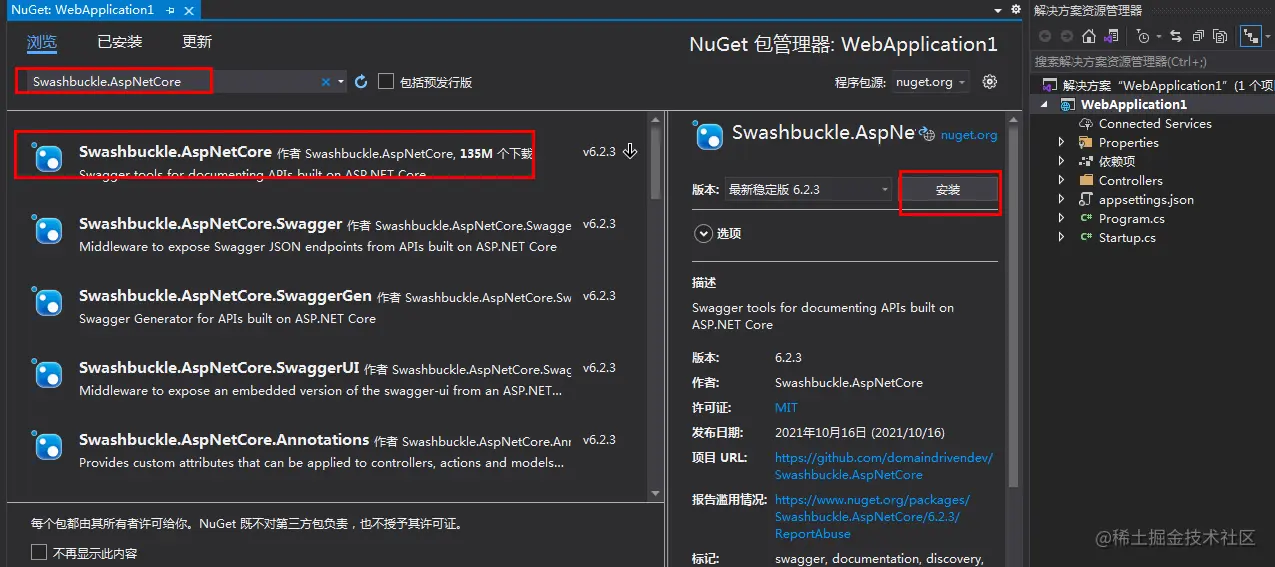Viewport: 1275px width, 567px height.
Task: Expand the Controllers folder node
Action: click(1061, 181)
